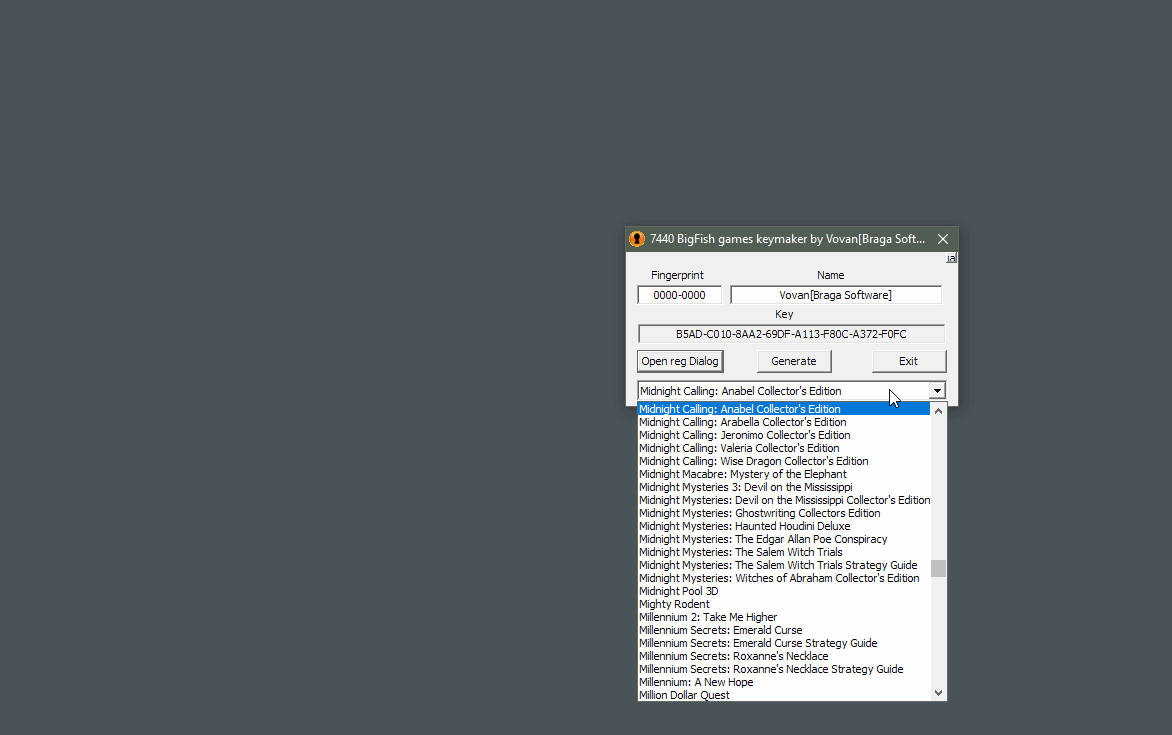This screenshot has width=1172, height=735.
Task: Collapse the game selection dropdown arrow
Action: click(937, 391)
